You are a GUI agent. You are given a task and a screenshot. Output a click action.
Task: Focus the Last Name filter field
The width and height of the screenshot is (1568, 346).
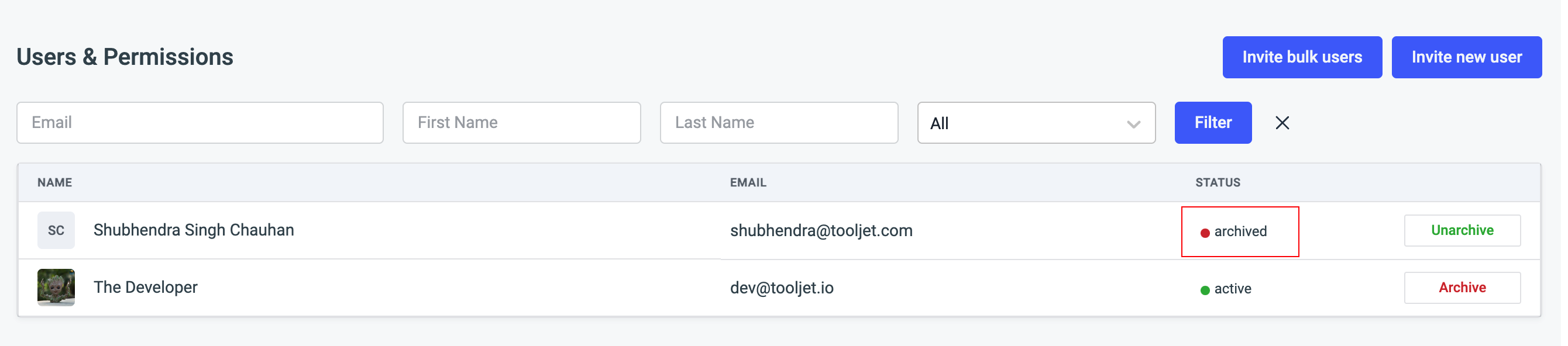[779, 123]
